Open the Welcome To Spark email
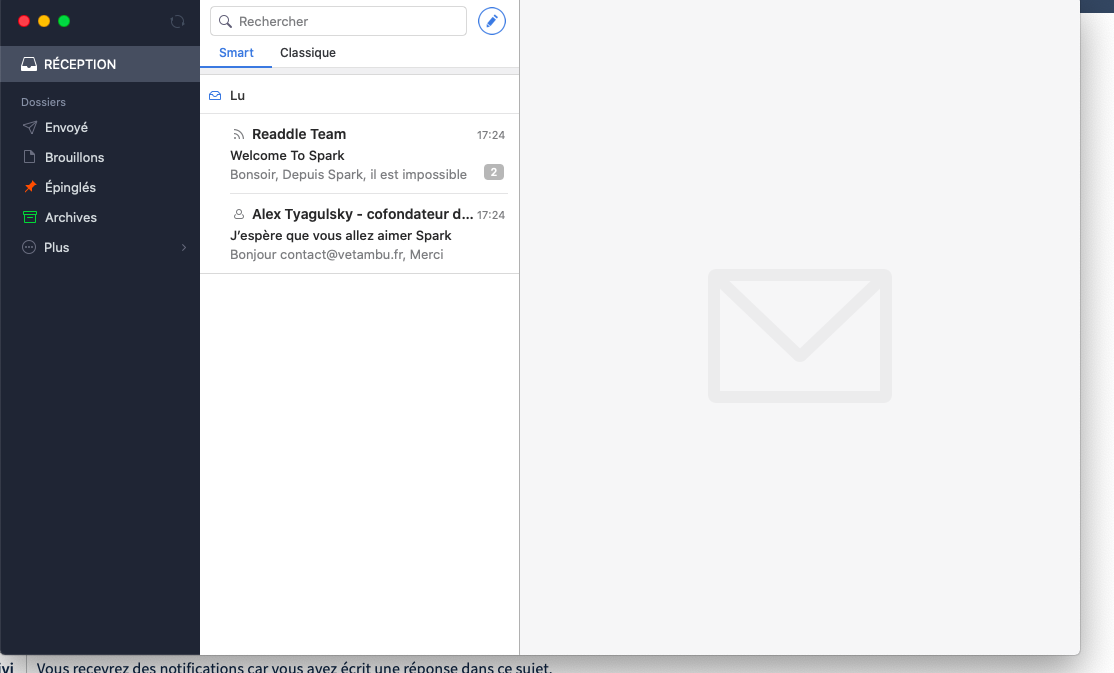Screen dimensions: 1114x673 pyautogui.click(x=350, y=155)
